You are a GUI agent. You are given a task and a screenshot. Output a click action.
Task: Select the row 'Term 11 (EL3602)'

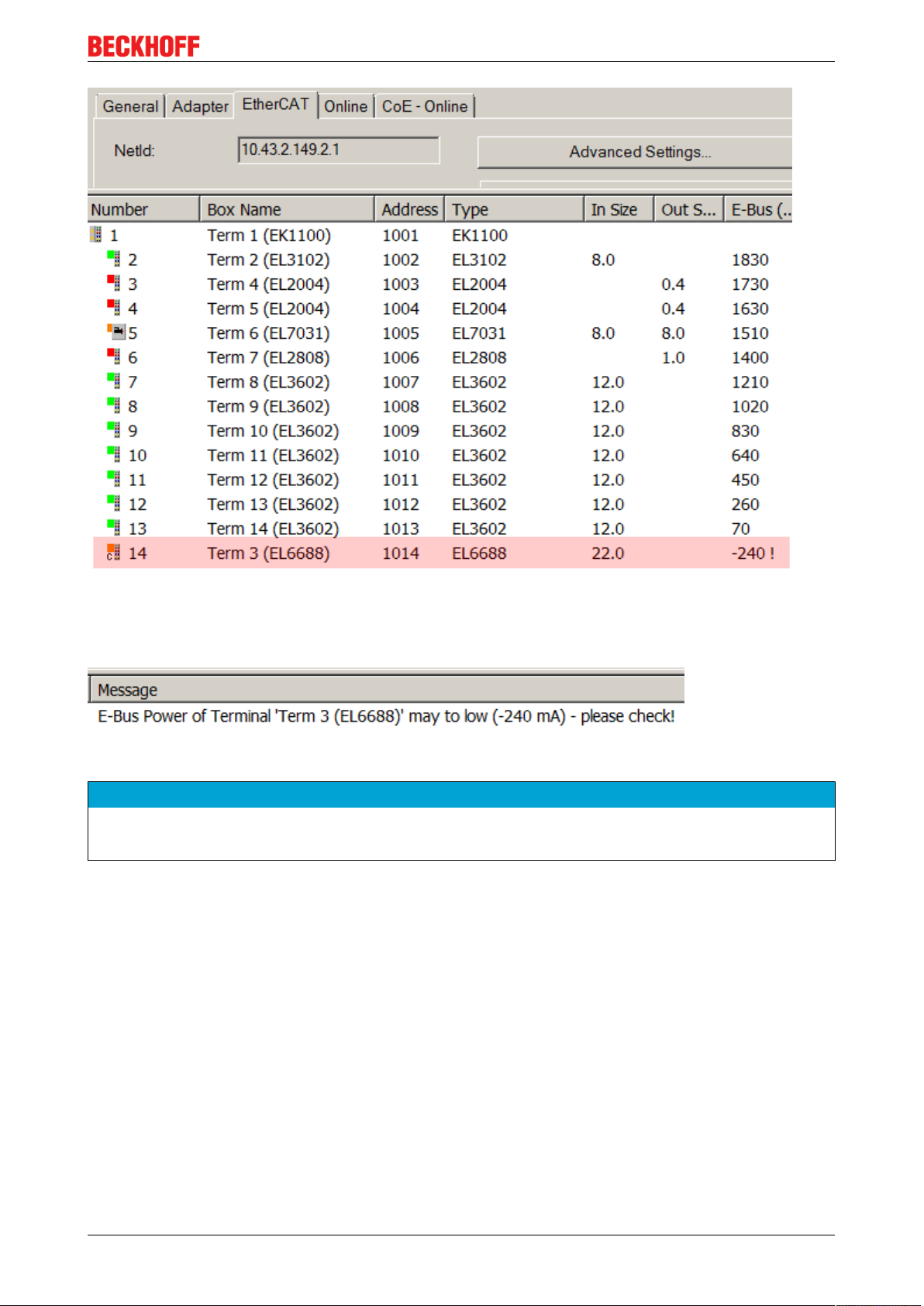tap(440, 455)
